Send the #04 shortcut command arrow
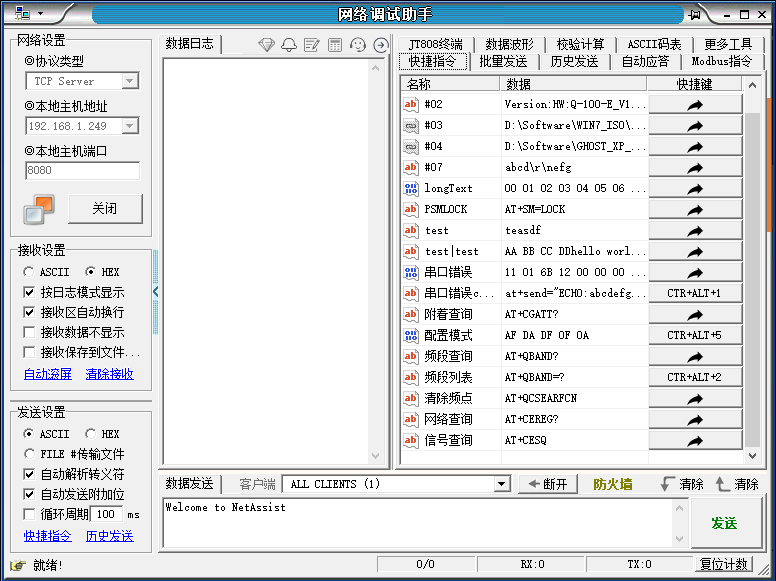The image size is (776, 581). pos(695,147)
